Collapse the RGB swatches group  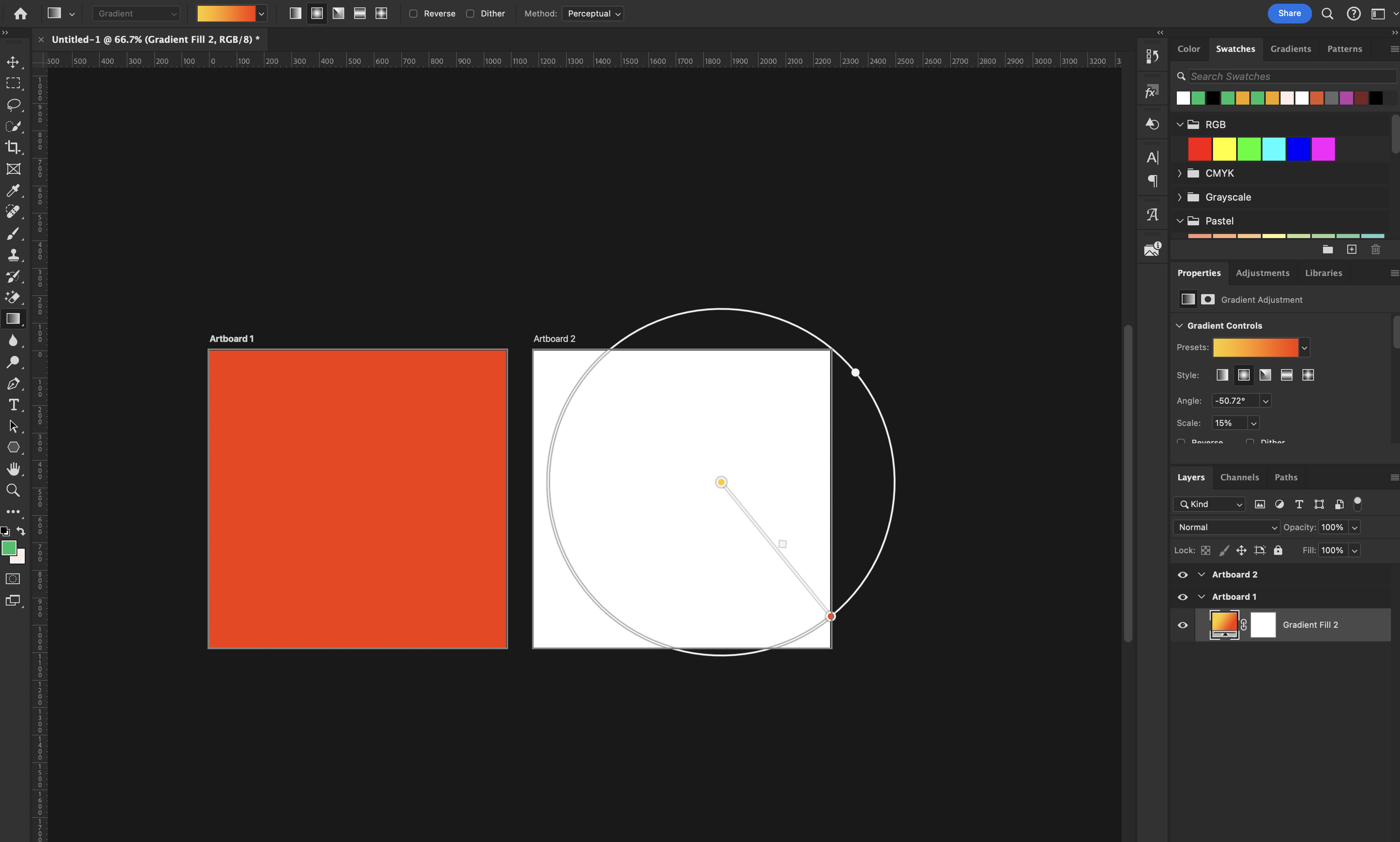click(x=1180, y=124)
